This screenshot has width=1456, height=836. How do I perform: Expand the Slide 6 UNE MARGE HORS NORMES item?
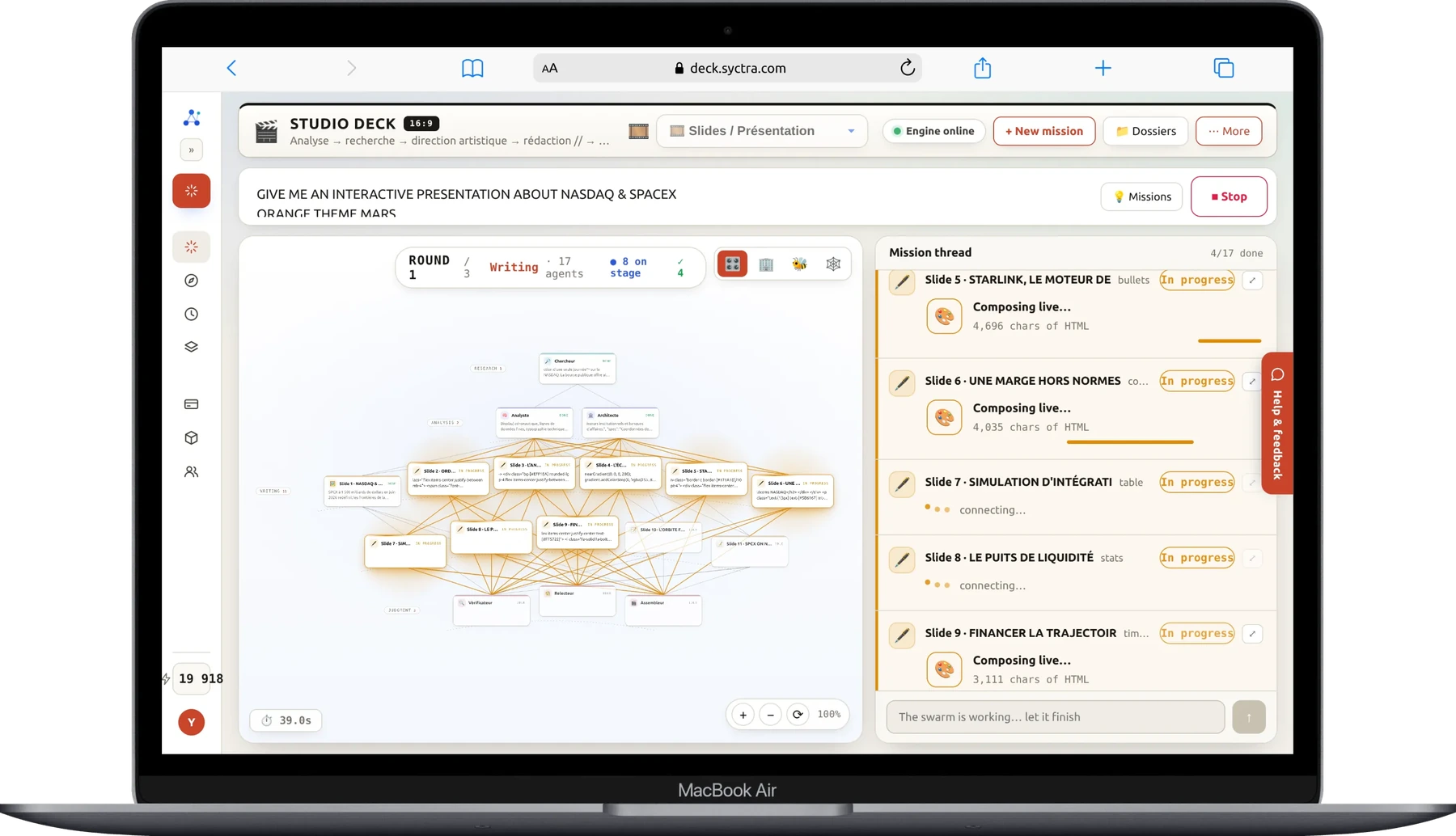[1252, 382]
